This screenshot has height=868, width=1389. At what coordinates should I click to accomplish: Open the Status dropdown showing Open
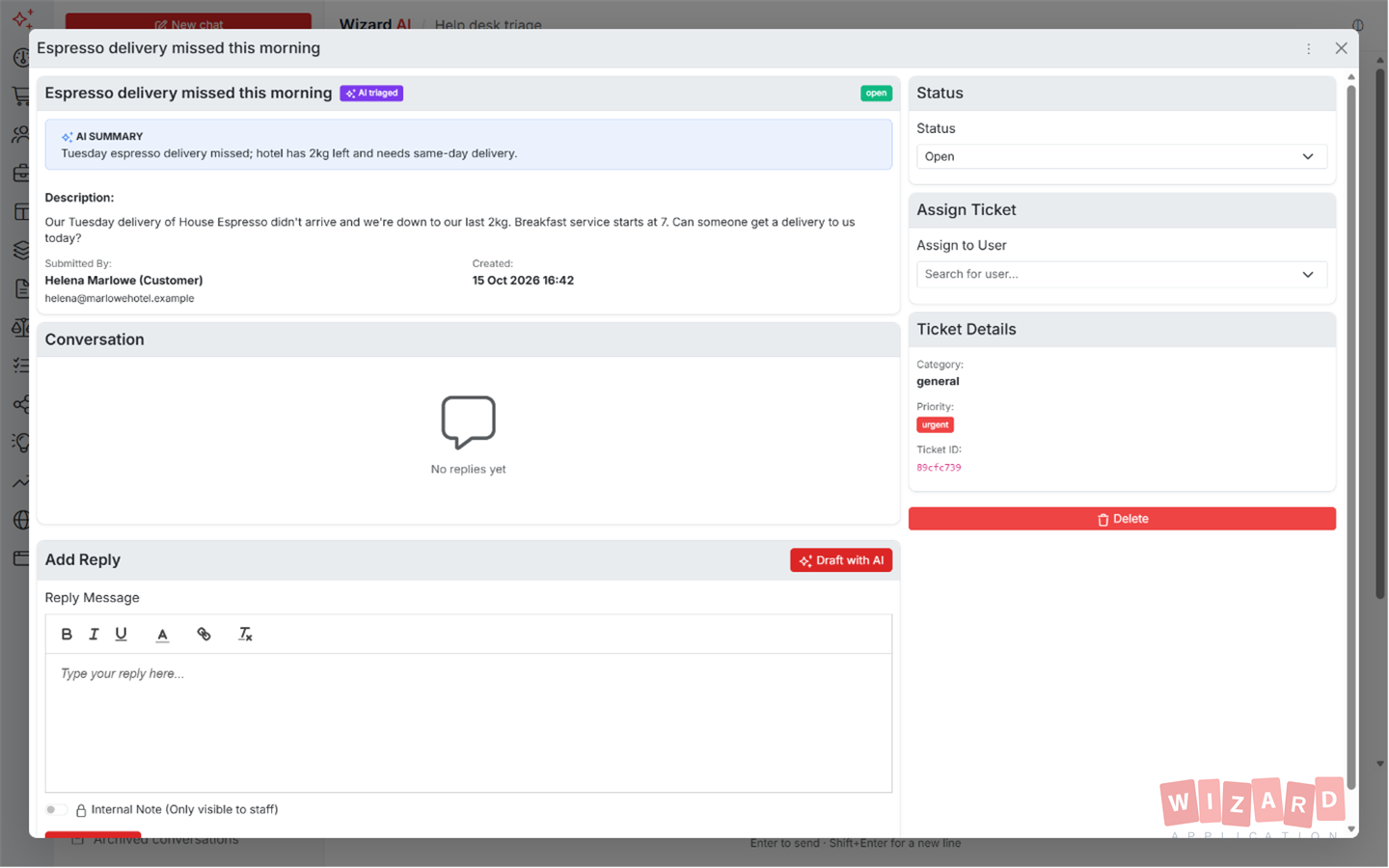click(1121, 156)
